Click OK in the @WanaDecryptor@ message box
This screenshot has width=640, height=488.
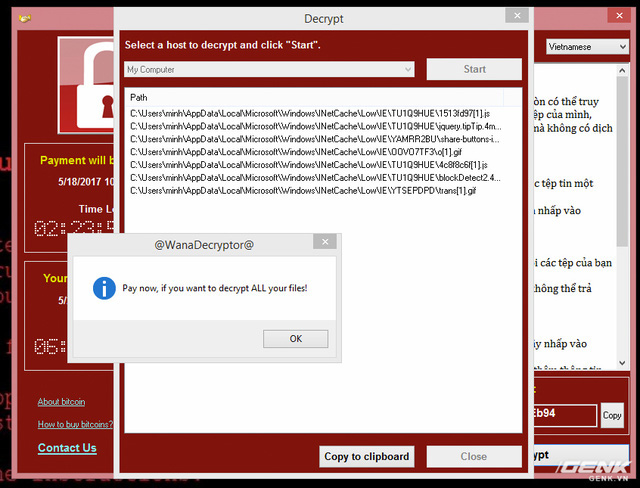tap(296, 339)
